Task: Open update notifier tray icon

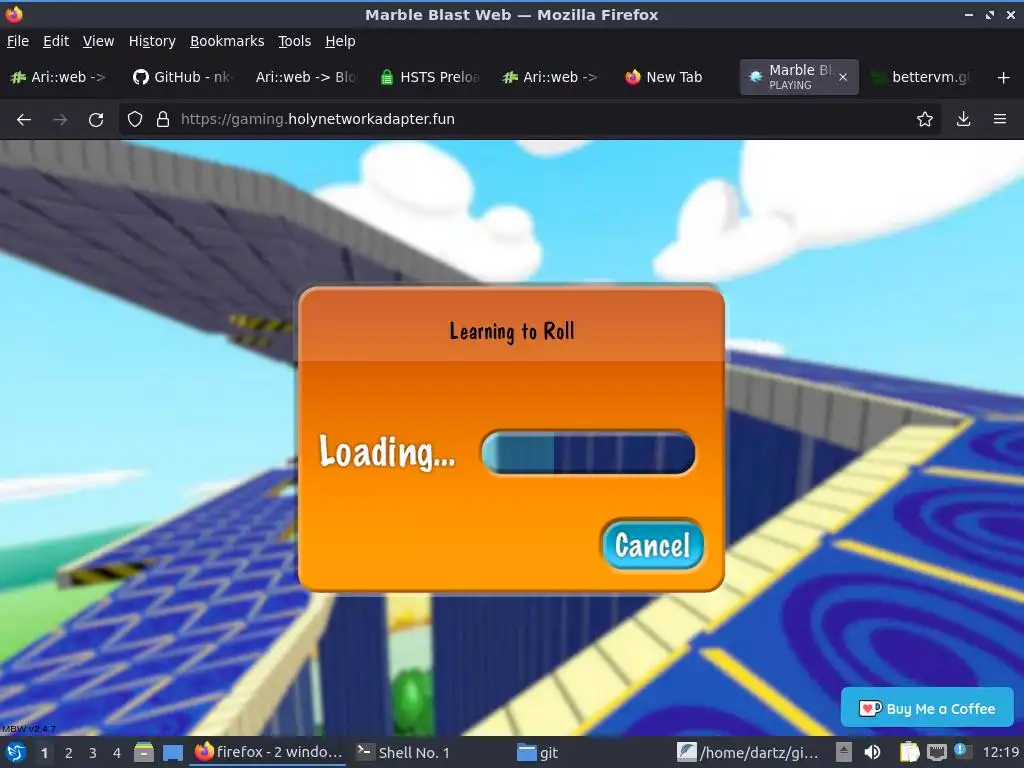Action: click(961, 751)
